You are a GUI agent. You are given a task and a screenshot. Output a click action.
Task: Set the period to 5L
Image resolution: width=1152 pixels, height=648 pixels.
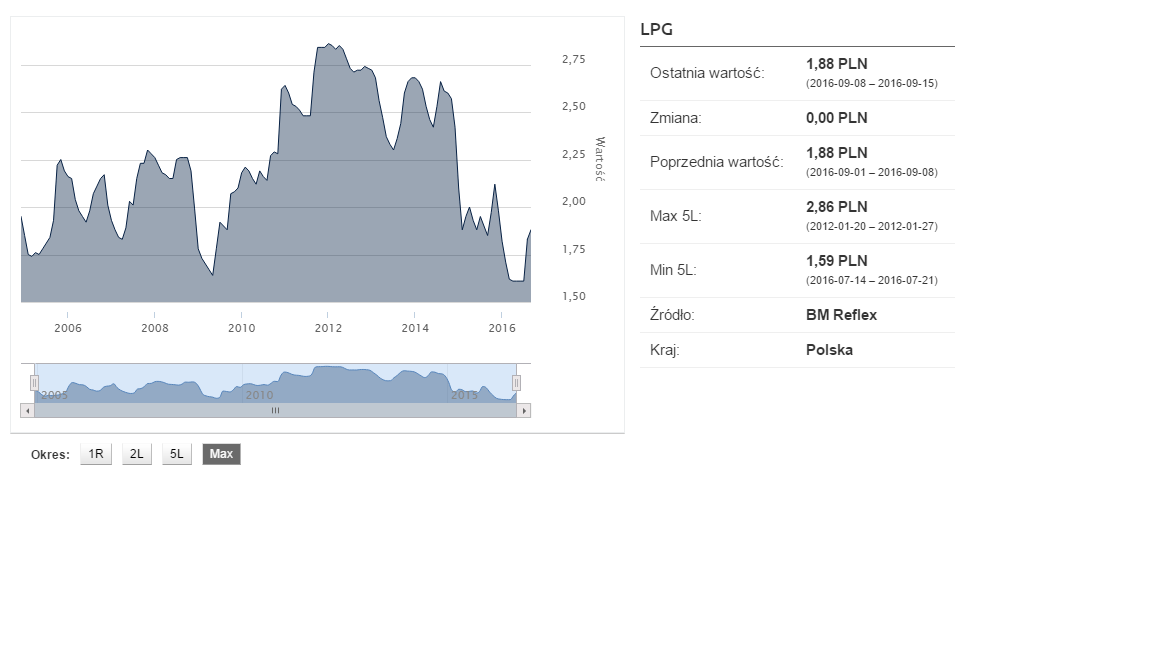[x=177, y=454]
